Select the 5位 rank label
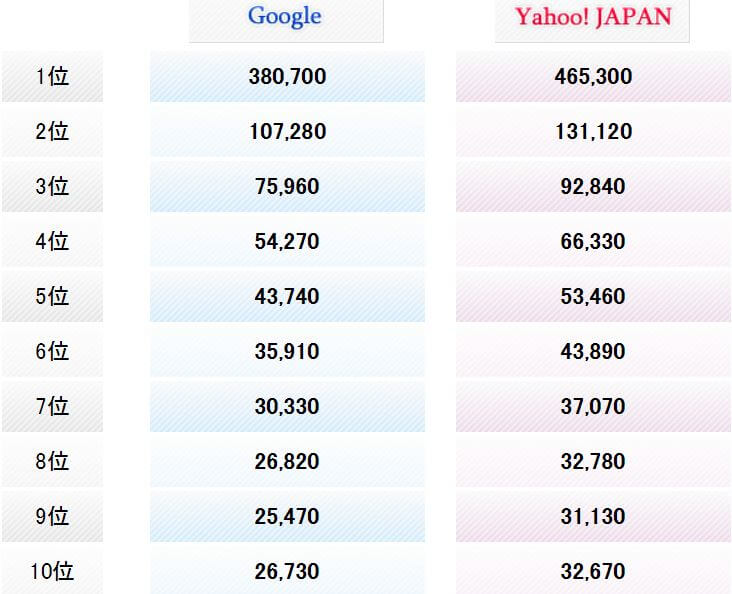Image resolution: width=732 pixels, height=594 pixels. [x=52, y=297]
